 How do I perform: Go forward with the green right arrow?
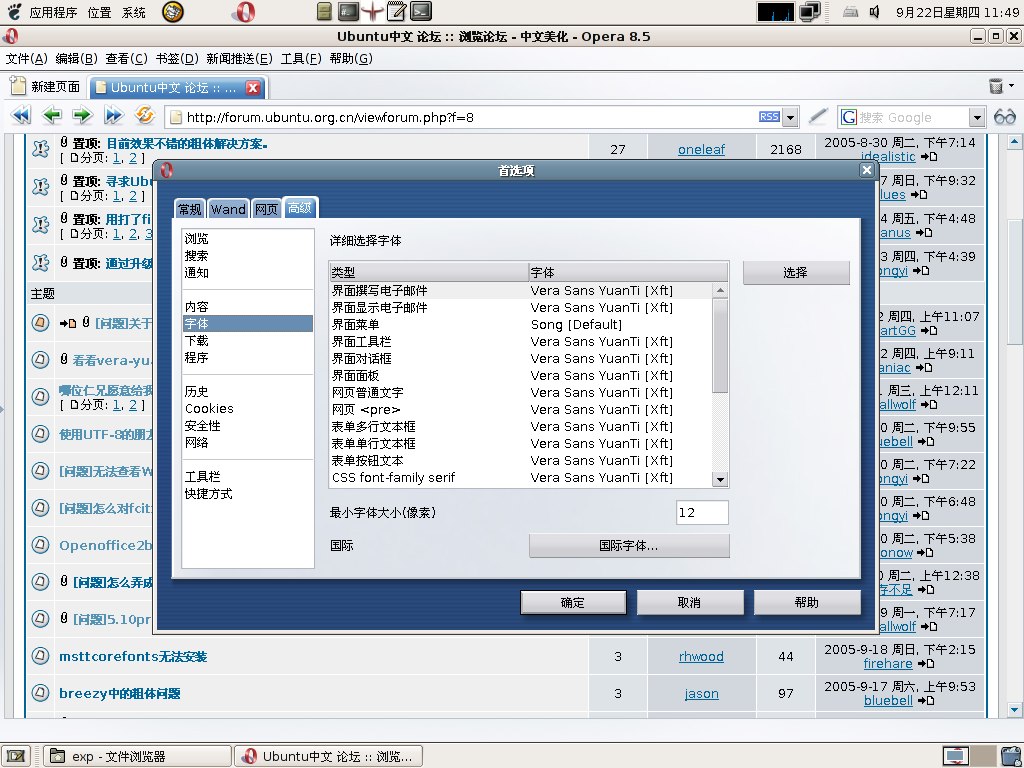point(82,116)
